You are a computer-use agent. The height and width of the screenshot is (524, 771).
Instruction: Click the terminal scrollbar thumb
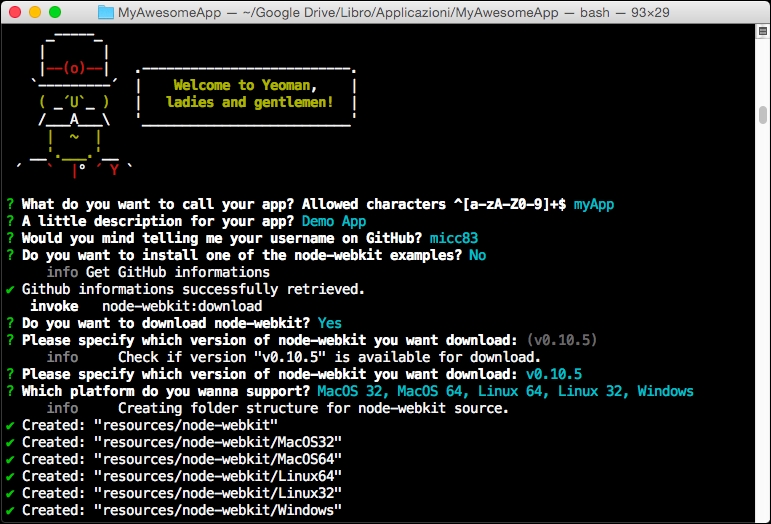click(x=763, y=115)
